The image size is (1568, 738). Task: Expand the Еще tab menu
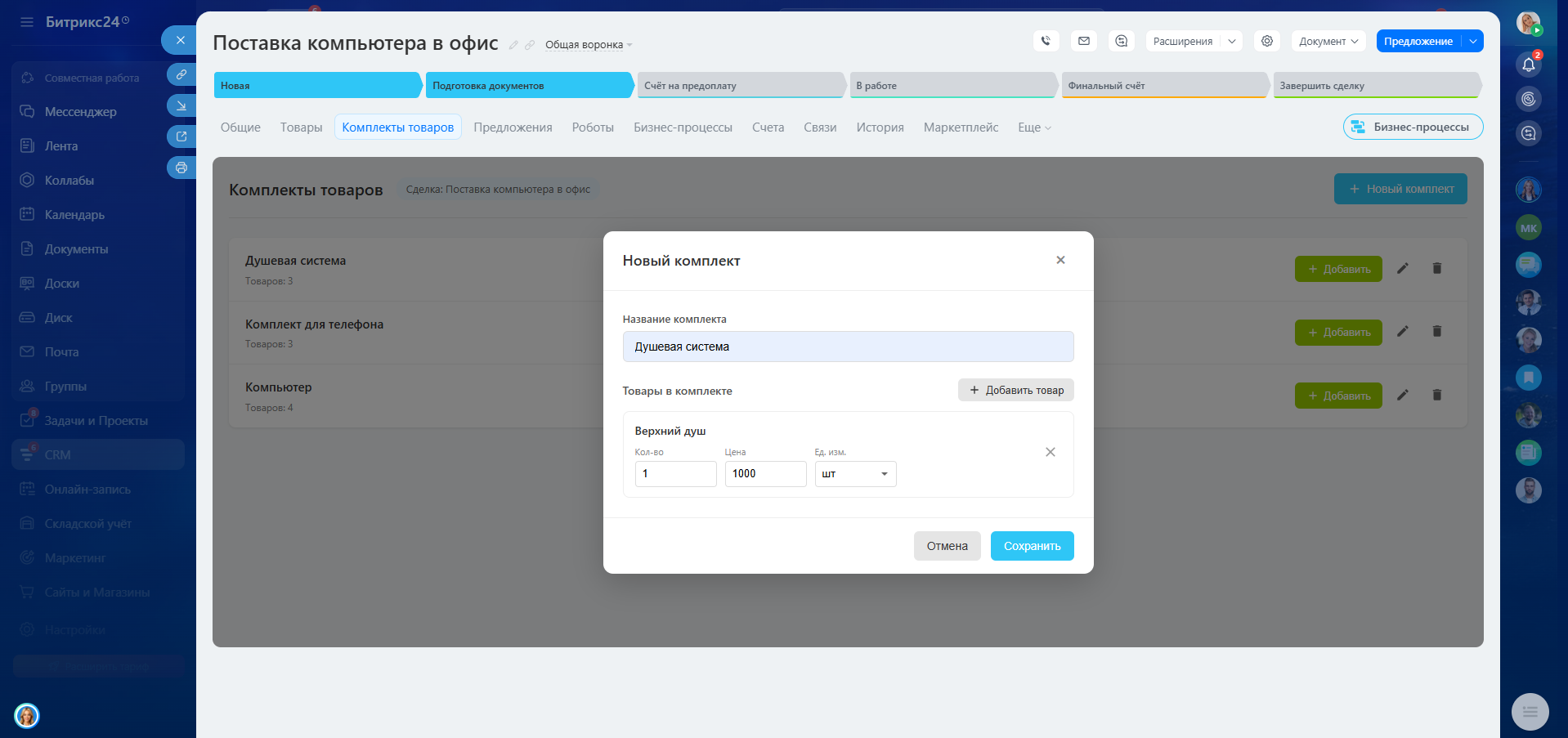[1034, 127]
